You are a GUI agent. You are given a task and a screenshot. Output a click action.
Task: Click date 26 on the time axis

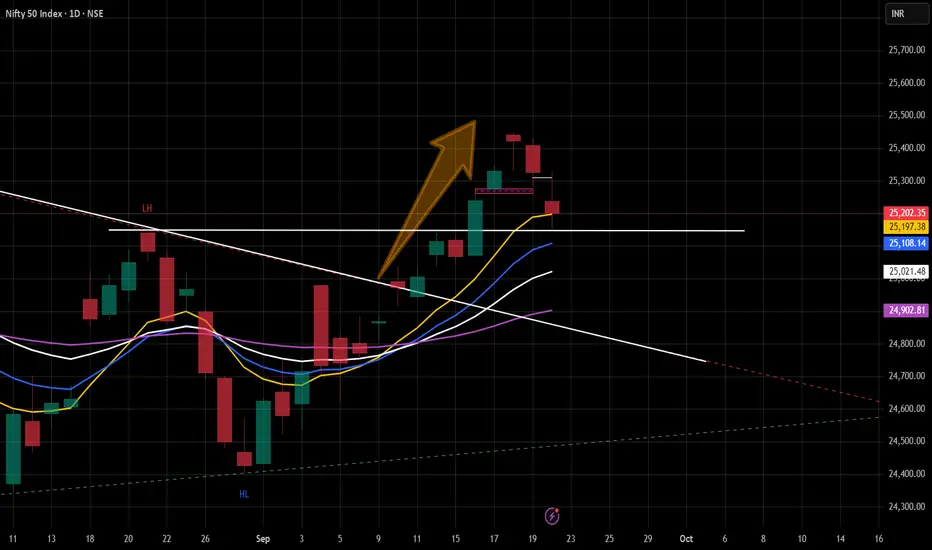coord(205,539)
